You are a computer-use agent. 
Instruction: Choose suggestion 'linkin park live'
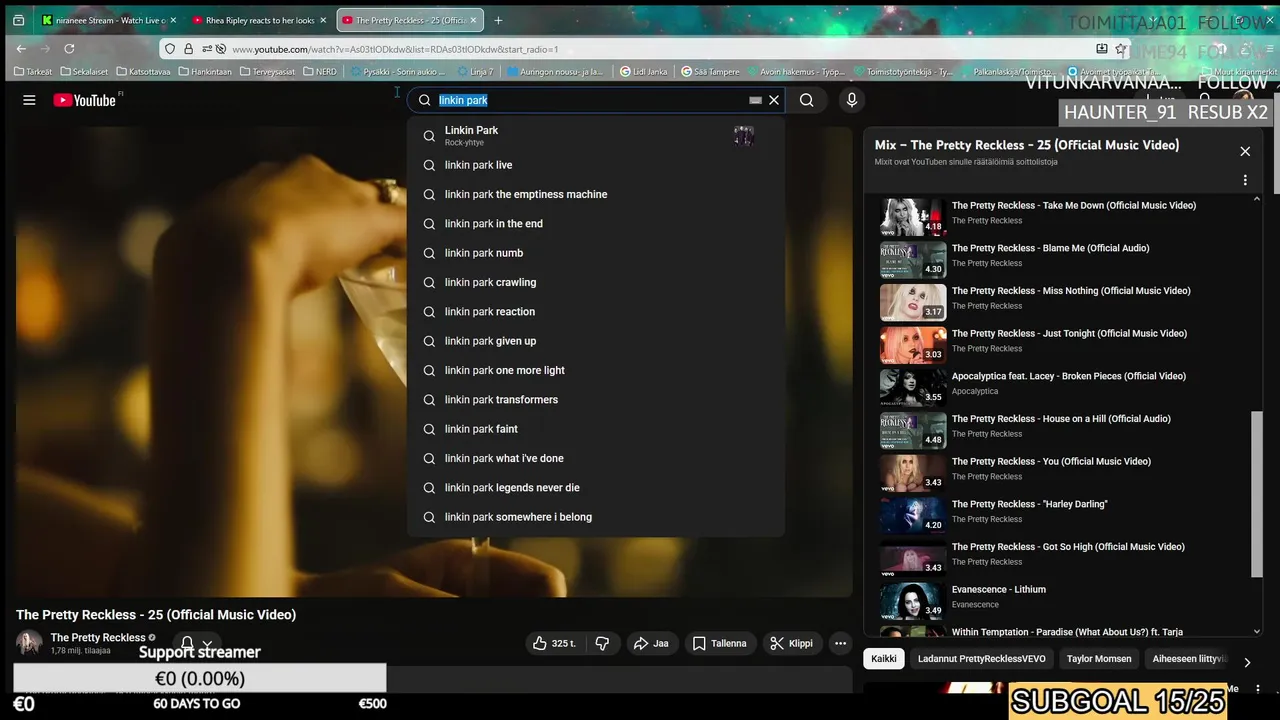point(596,165)
